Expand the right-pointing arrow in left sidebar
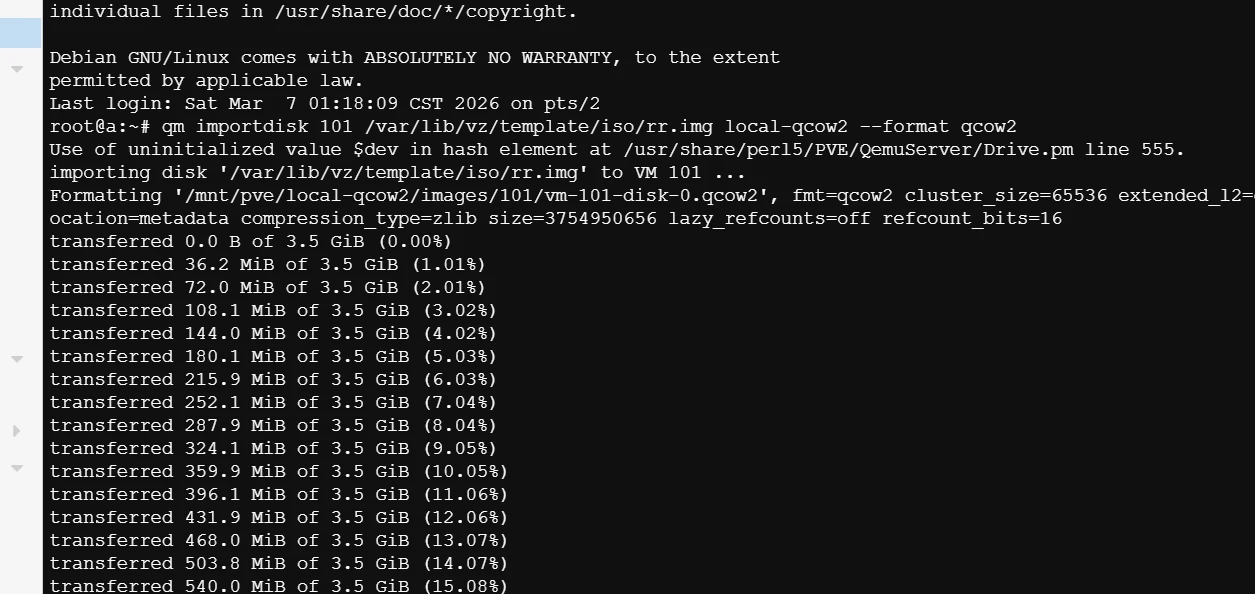Screen dimensions: 1255x594 click(x=17, y=431)
